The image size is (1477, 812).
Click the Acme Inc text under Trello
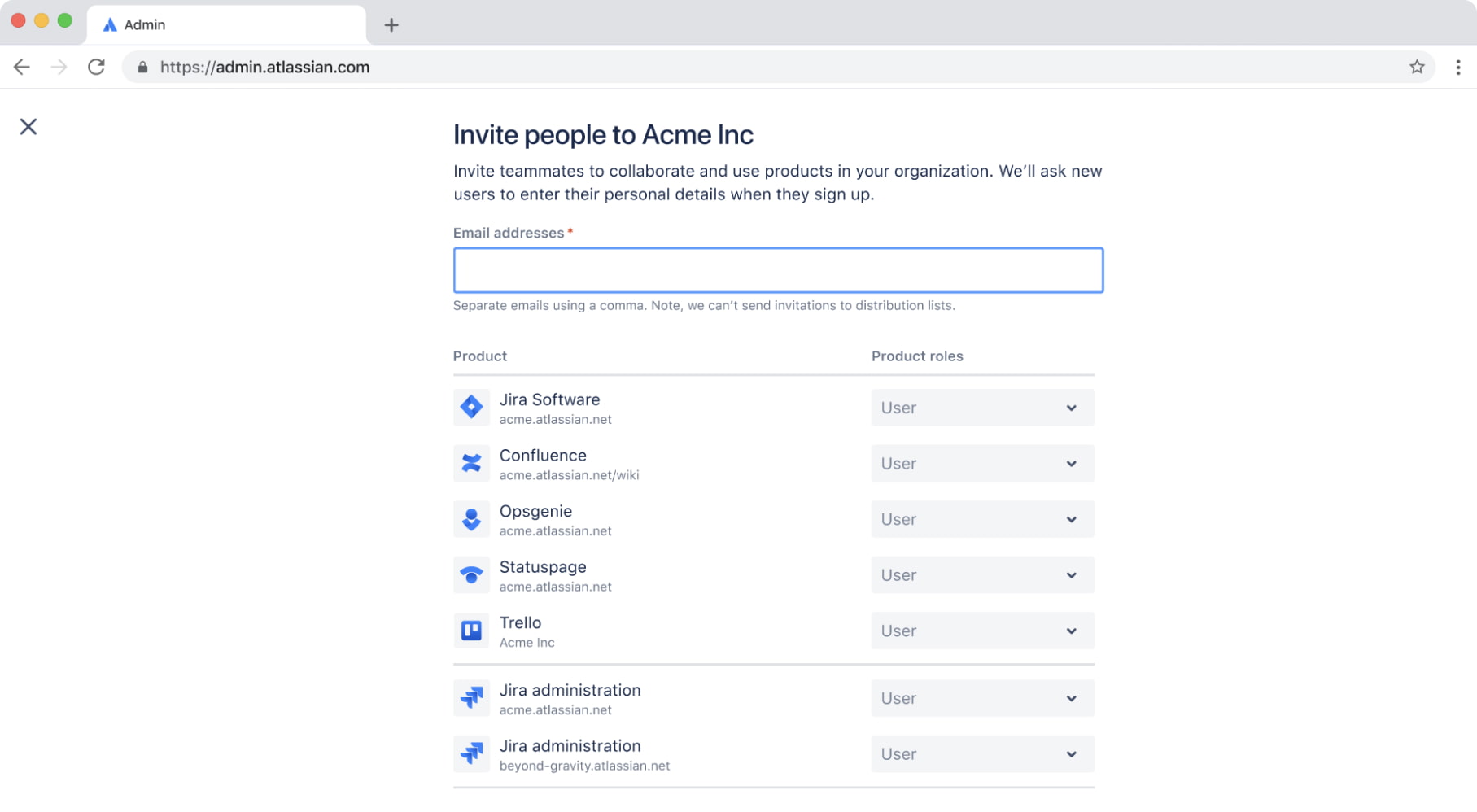(x=527, y=643)
